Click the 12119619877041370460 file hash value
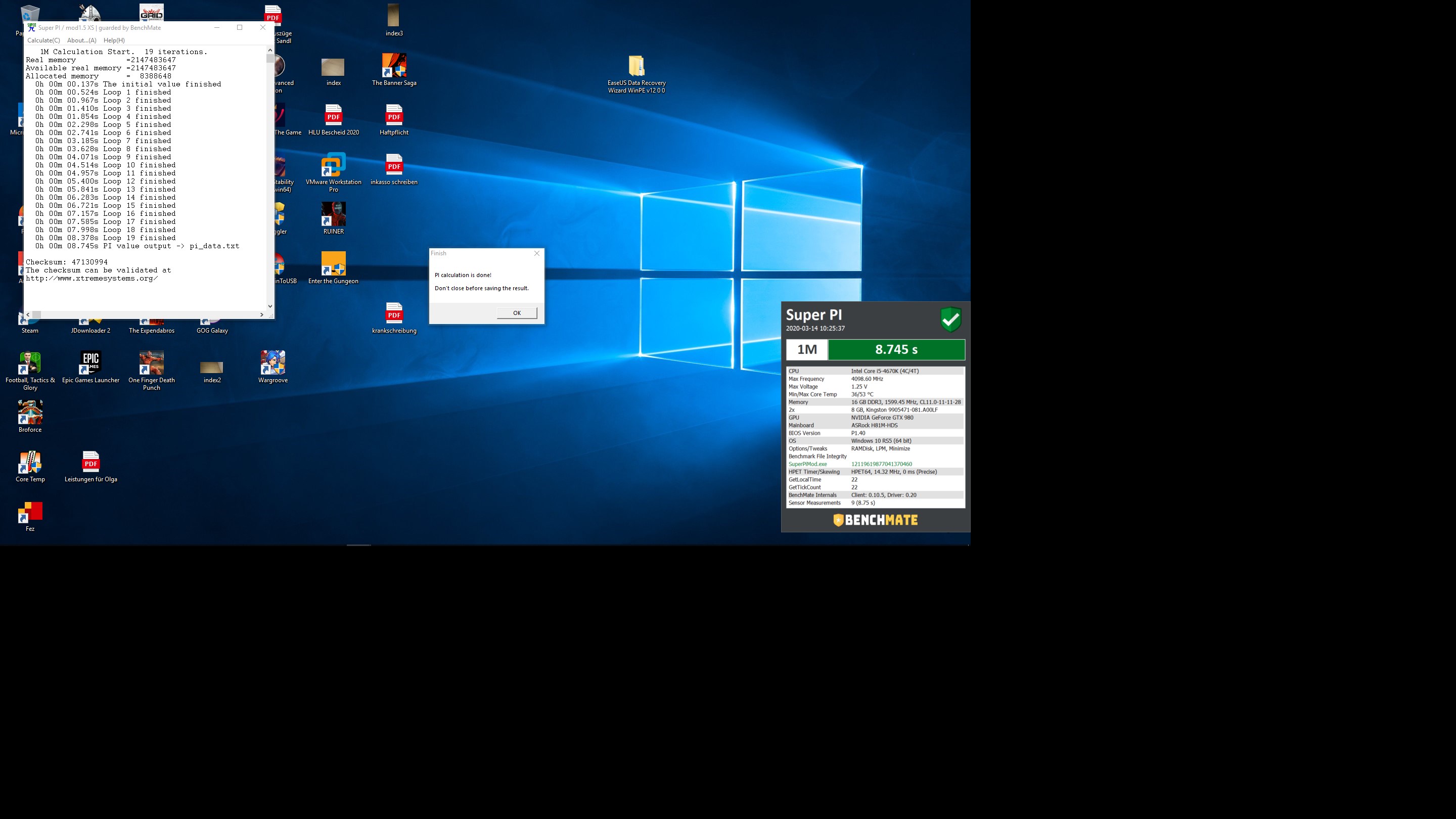Screen dimensions: 1456x819 [x=881, y=464]
